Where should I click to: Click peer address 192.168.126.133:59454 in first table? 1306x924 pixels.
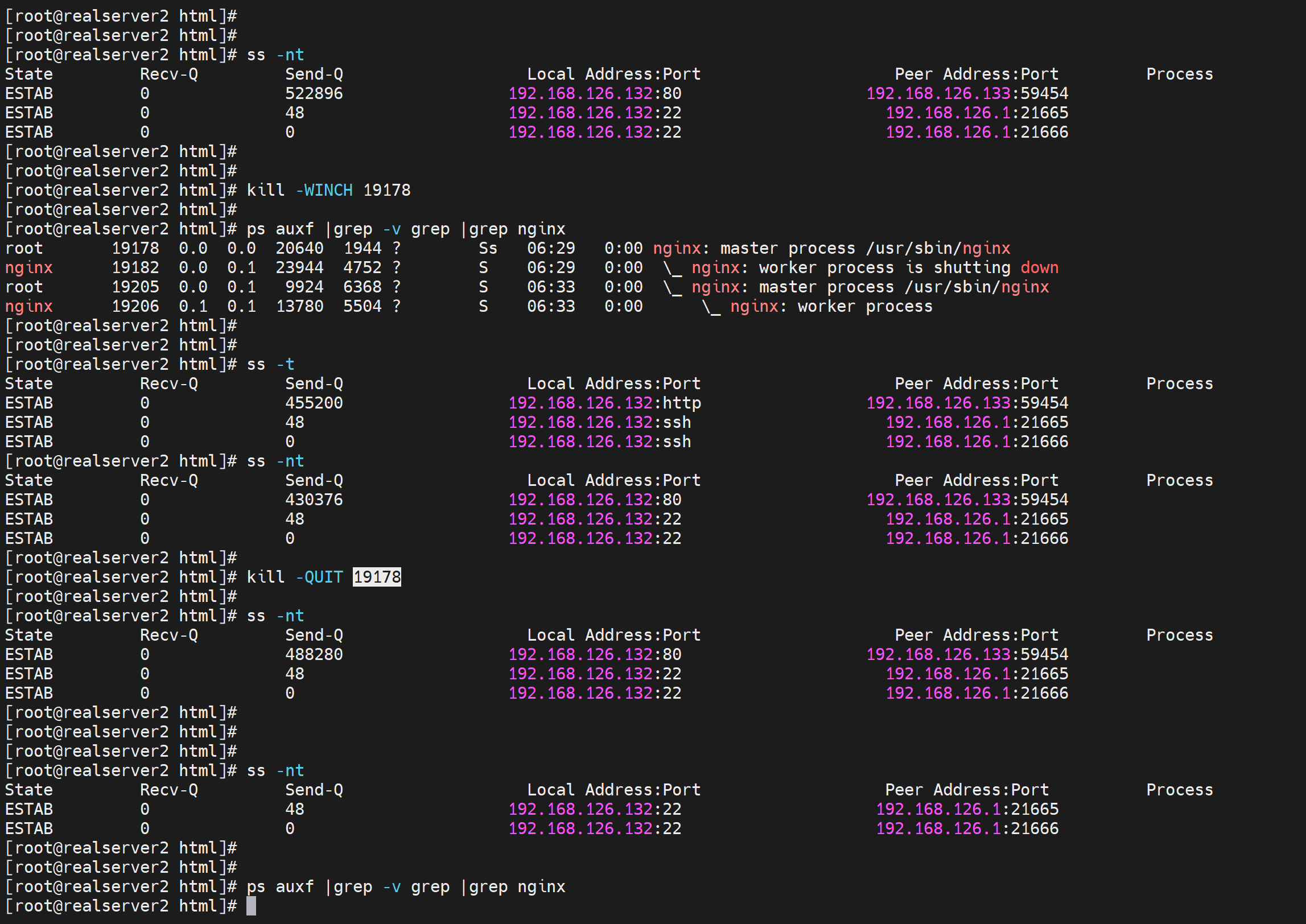pyautogui.click(x=967, y=93)
